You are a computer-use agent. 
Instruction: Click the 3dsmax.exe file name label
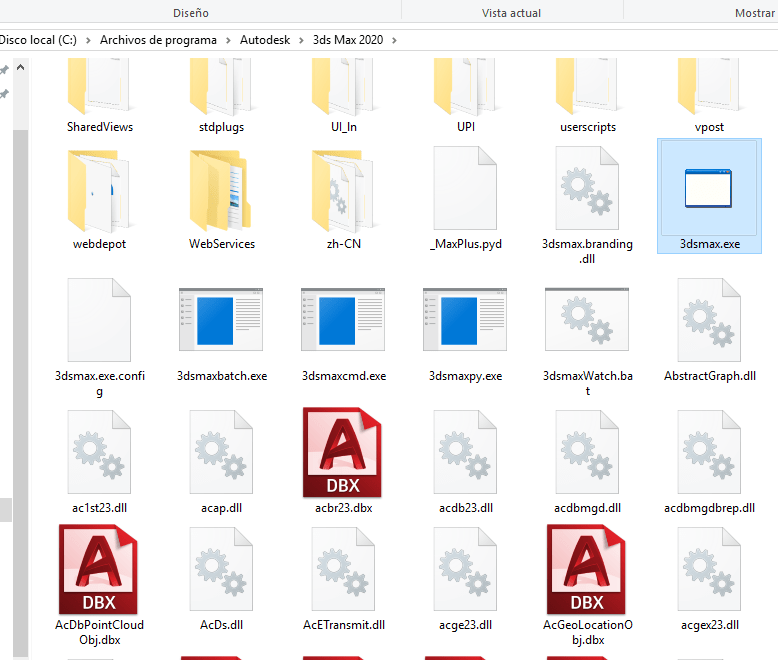[x=710, y=244]
